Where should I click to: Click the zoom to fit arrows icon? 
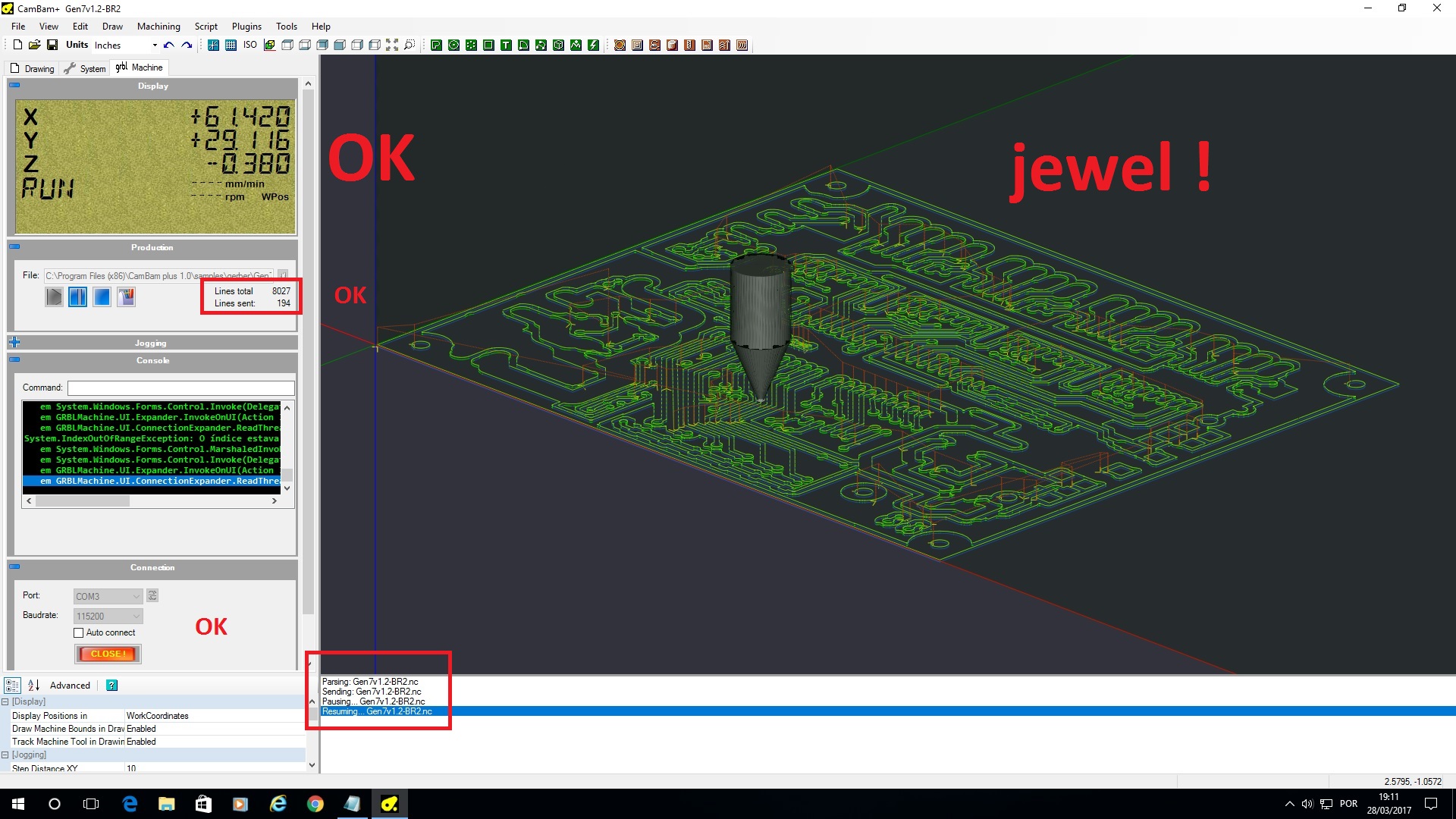tap(391, 45)
